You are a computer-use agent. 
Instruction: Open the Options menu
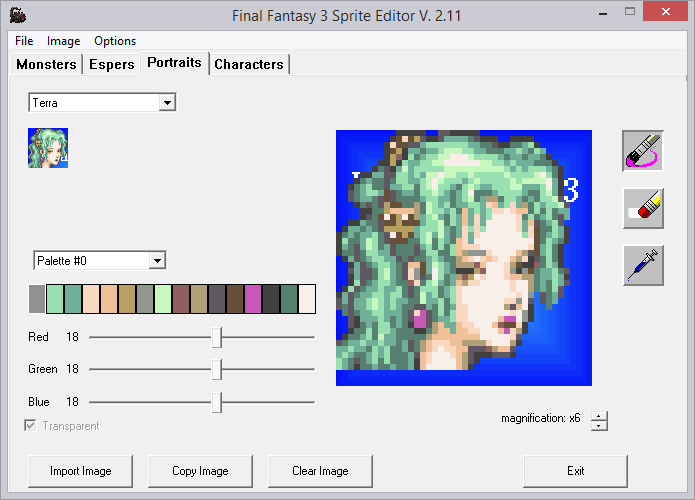[x=115, y=41]
